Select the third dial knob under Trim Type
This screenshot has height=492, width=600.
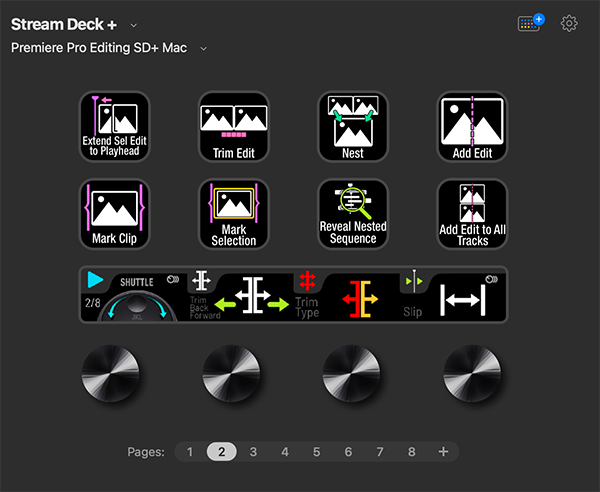click(x=351, y=373)
